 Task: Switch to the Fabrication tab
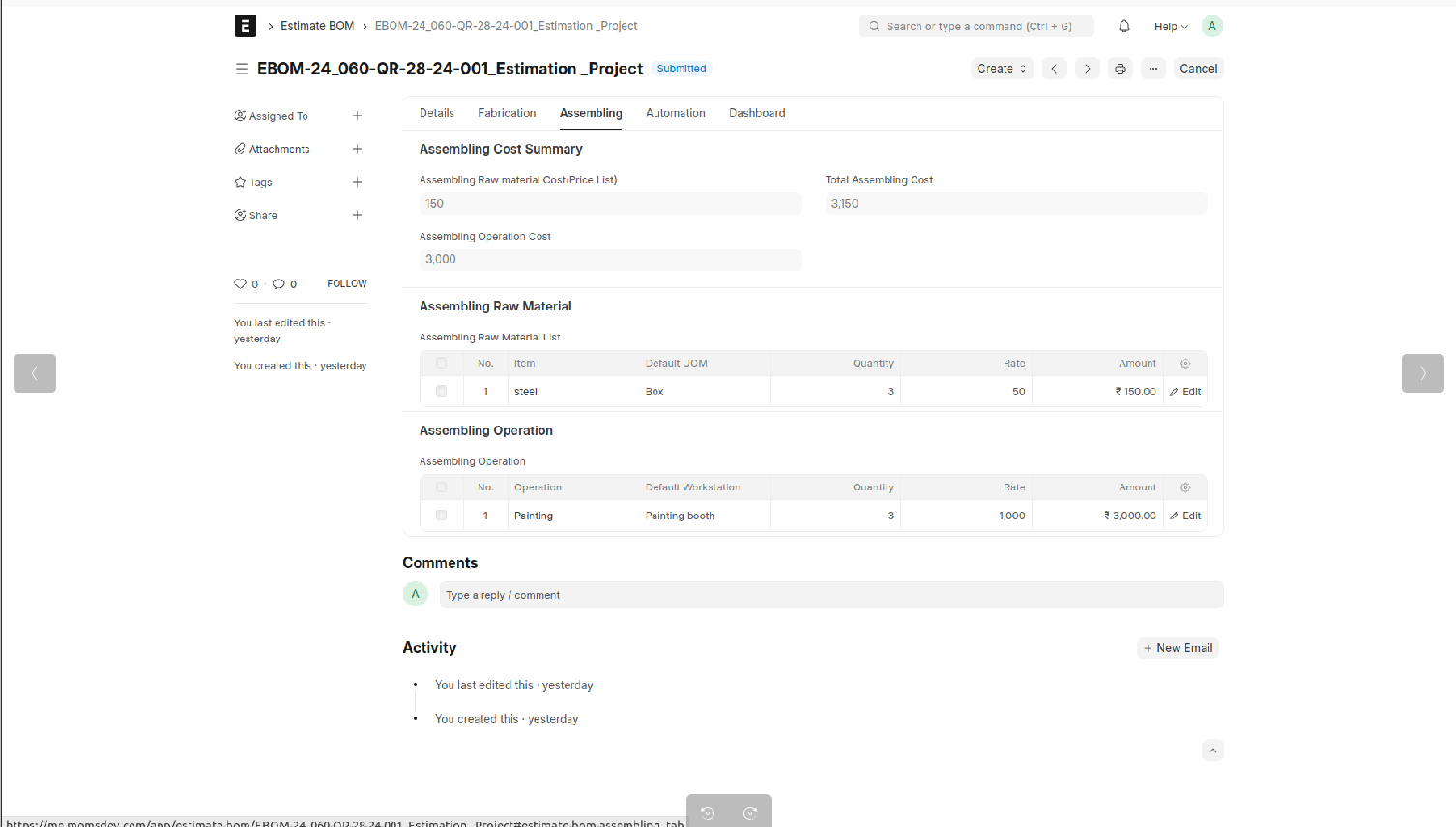(507, 113)
